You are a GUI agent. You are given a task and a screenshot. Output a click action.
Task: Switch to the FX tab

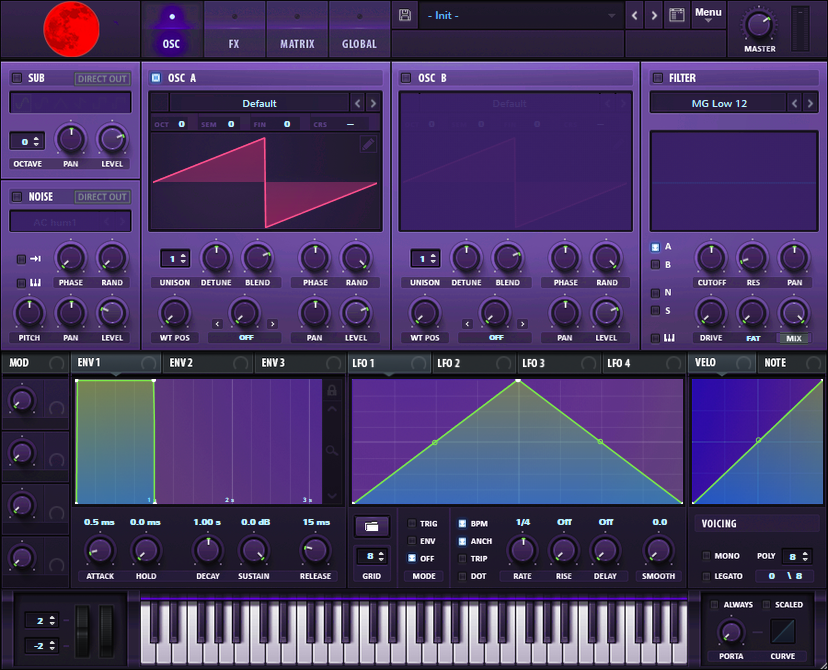[234, 29]
